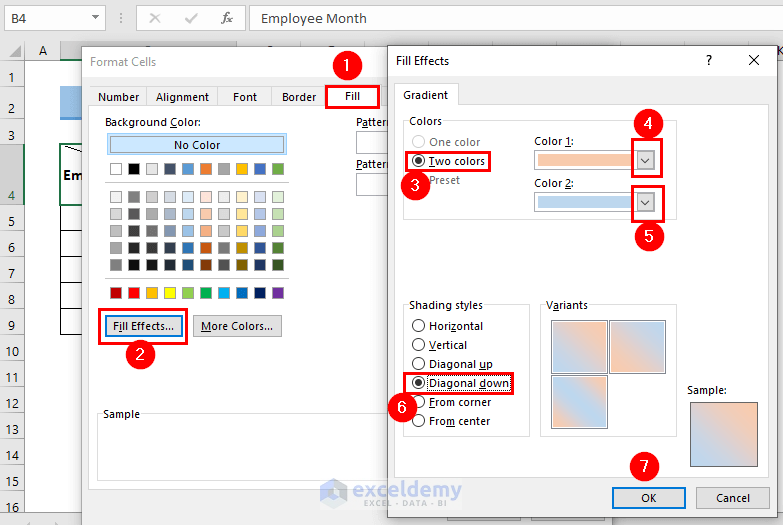Click the formula bar with Employee Month
Image resolution: width=783 pixels, height=525 pixels.
coord(516,18)
